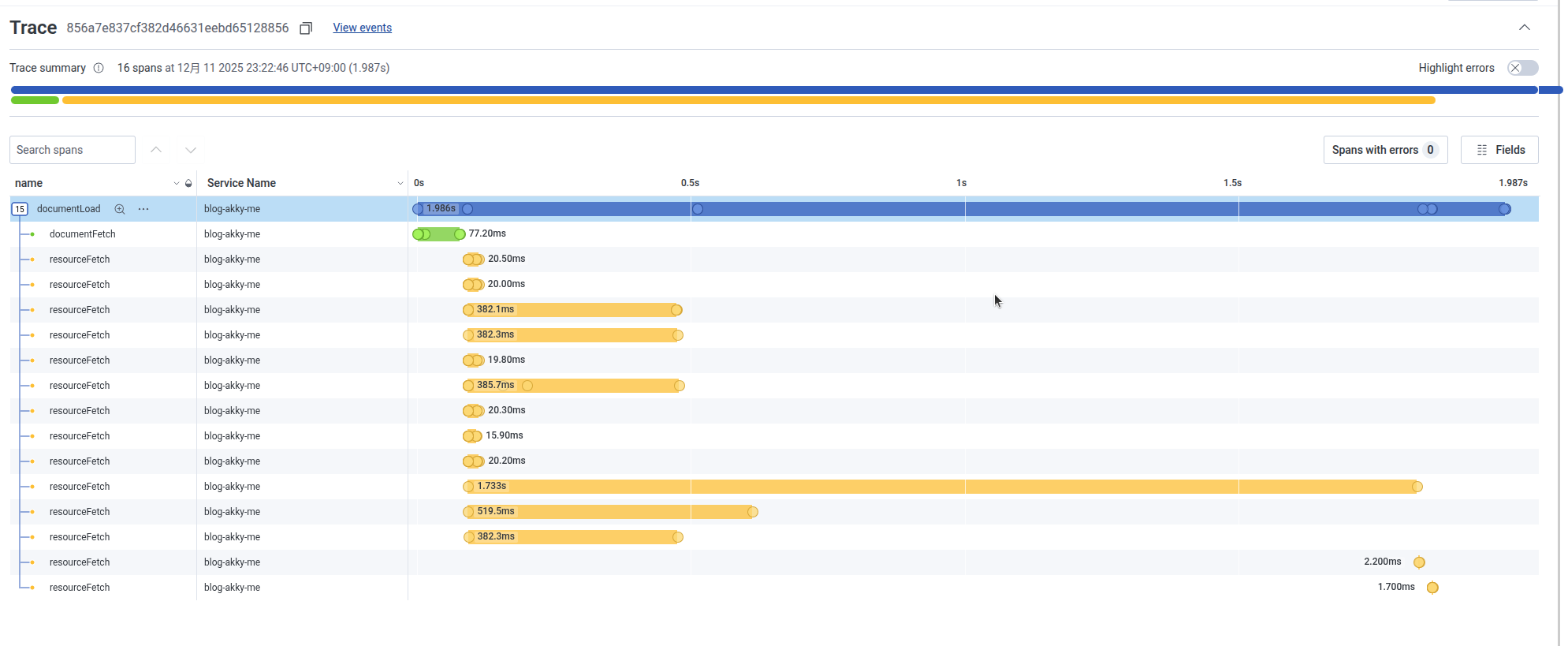1568x646 pixels.
Task: Click the green segment in the trace minimap
Action: (35, 100)
